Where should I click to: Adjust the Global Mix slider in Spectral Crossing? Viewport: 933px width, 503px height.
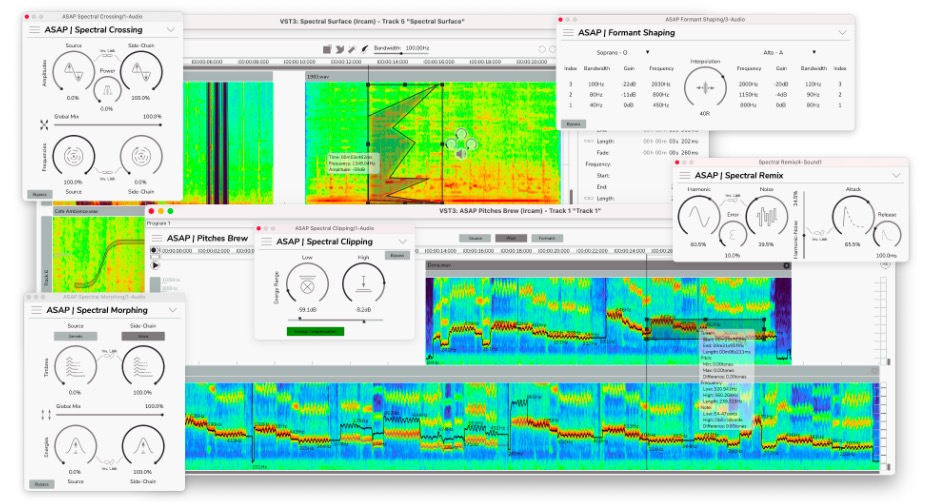[x=107, y=125]
